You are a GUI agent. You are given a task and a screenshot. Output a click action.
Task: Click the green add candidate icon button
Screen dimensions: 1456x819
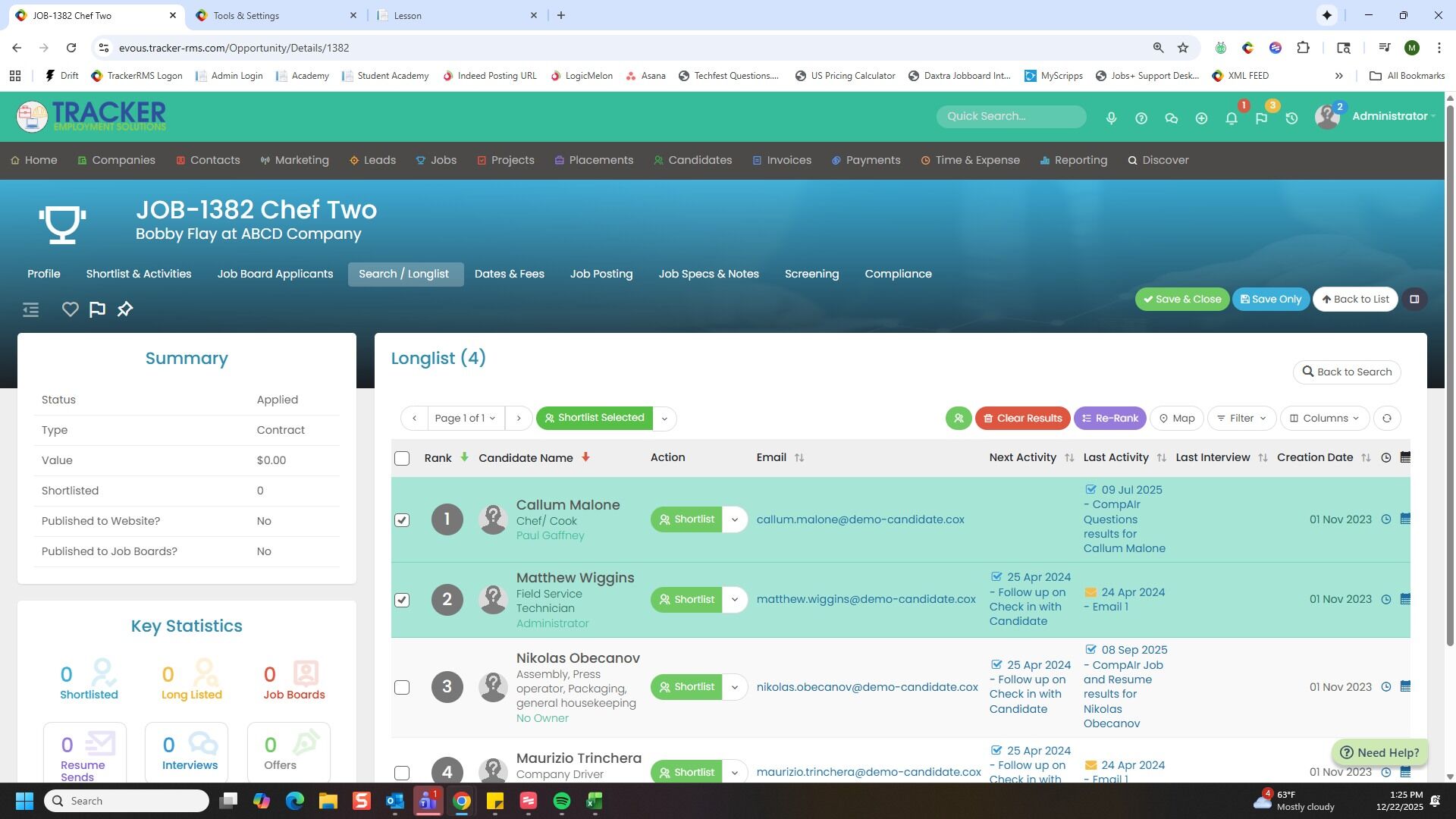click(x=959, y=419)
